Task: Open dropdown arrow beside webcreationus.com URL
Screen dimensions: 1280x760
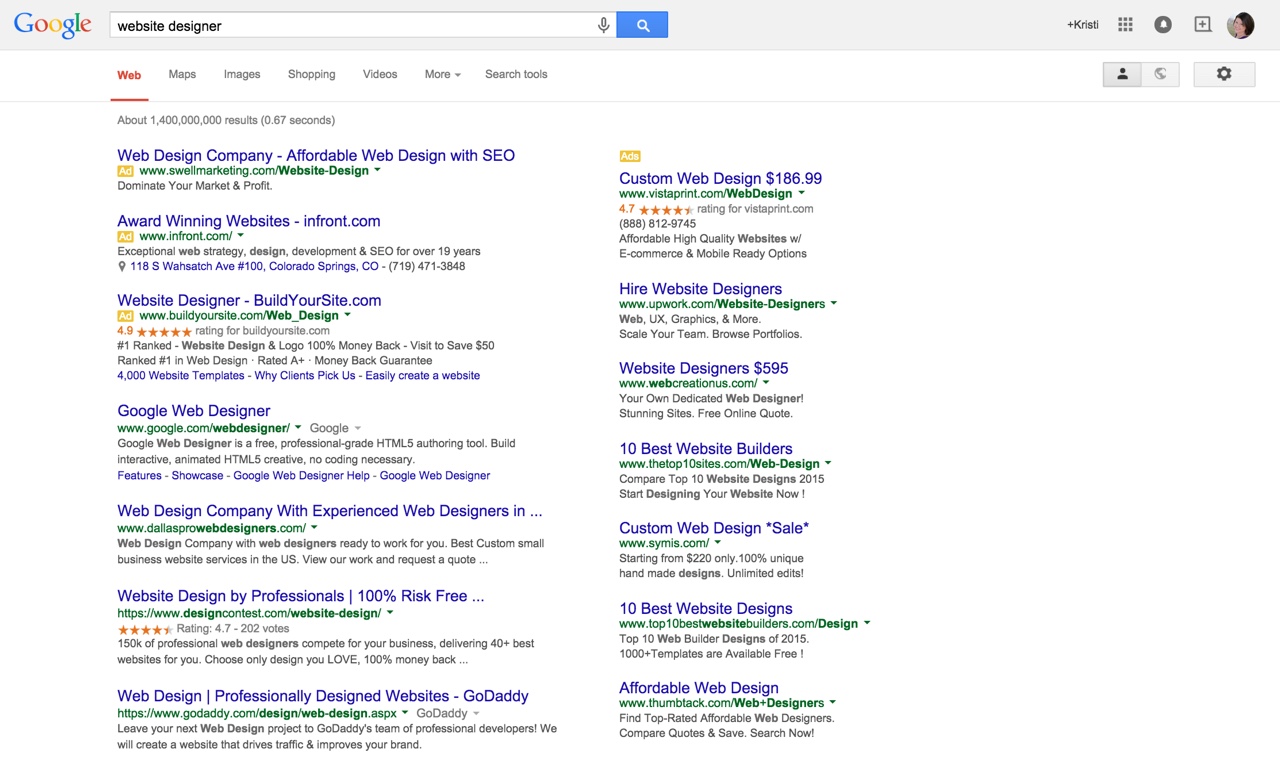Action: (x=766, y=383)
